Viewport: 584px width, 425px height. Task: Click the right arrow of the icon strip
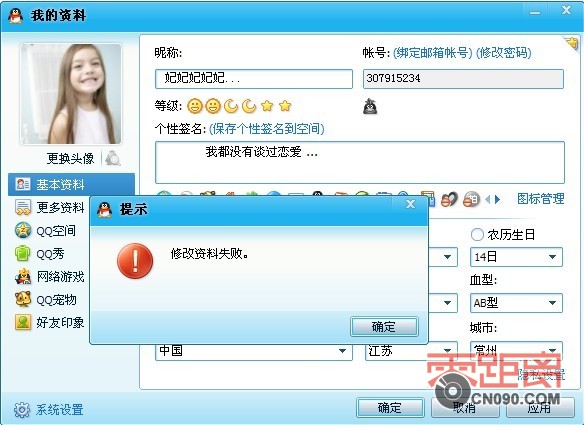497,200
